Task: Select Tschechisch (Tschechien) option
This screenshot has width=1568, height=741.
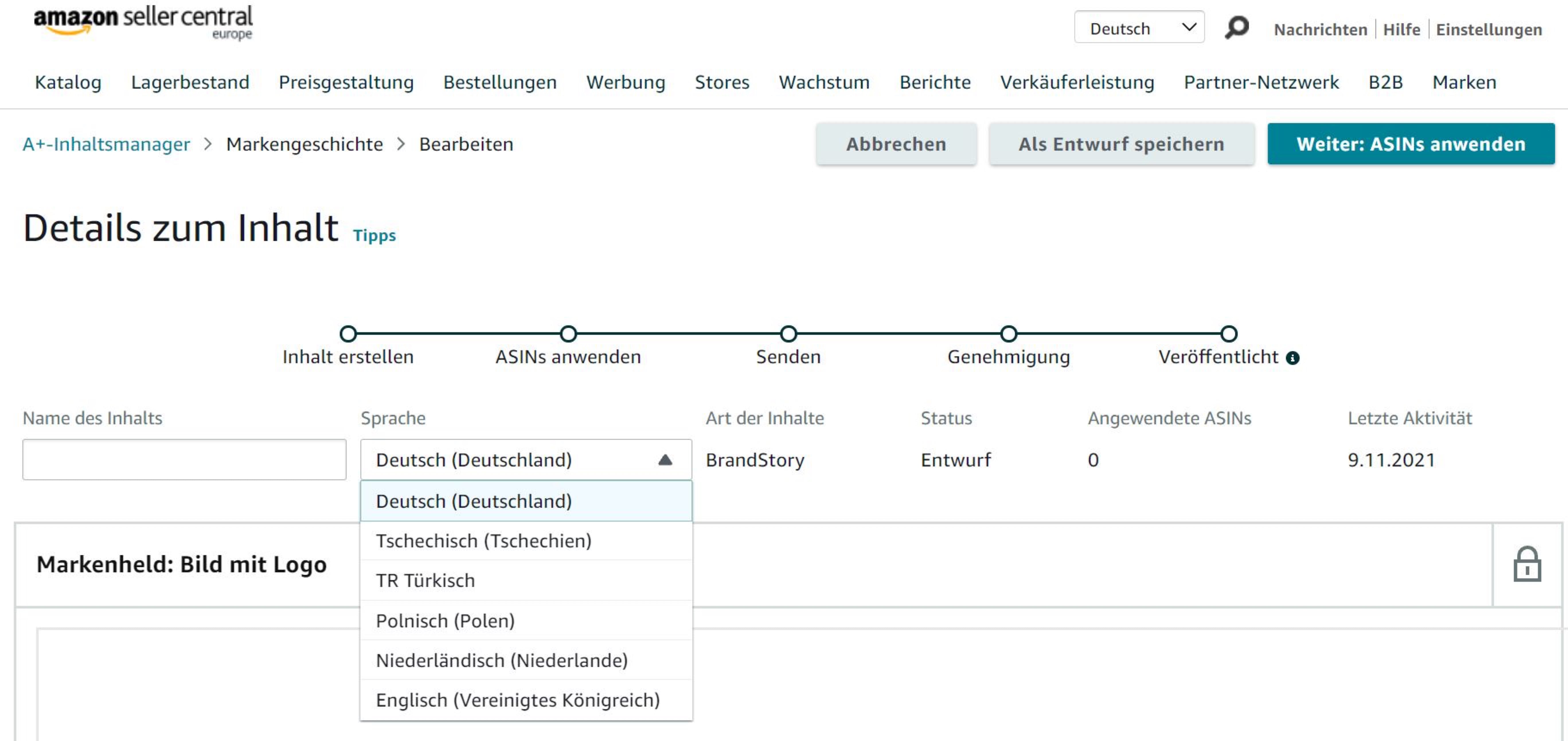Action: pos(526,541)
